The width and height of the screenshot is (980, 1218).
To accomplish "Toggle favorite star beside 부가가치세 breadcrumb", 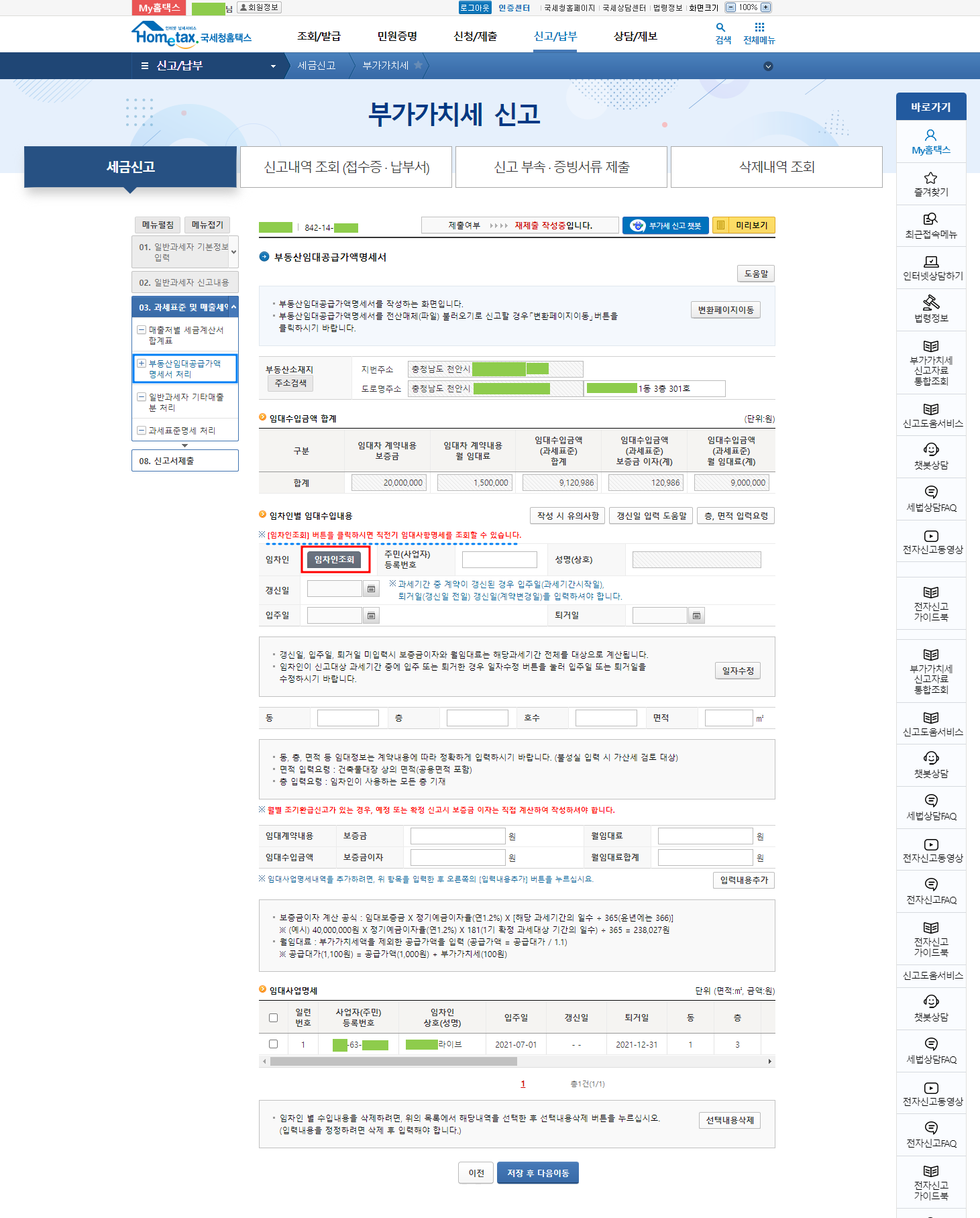I will [x=418, y=65].
